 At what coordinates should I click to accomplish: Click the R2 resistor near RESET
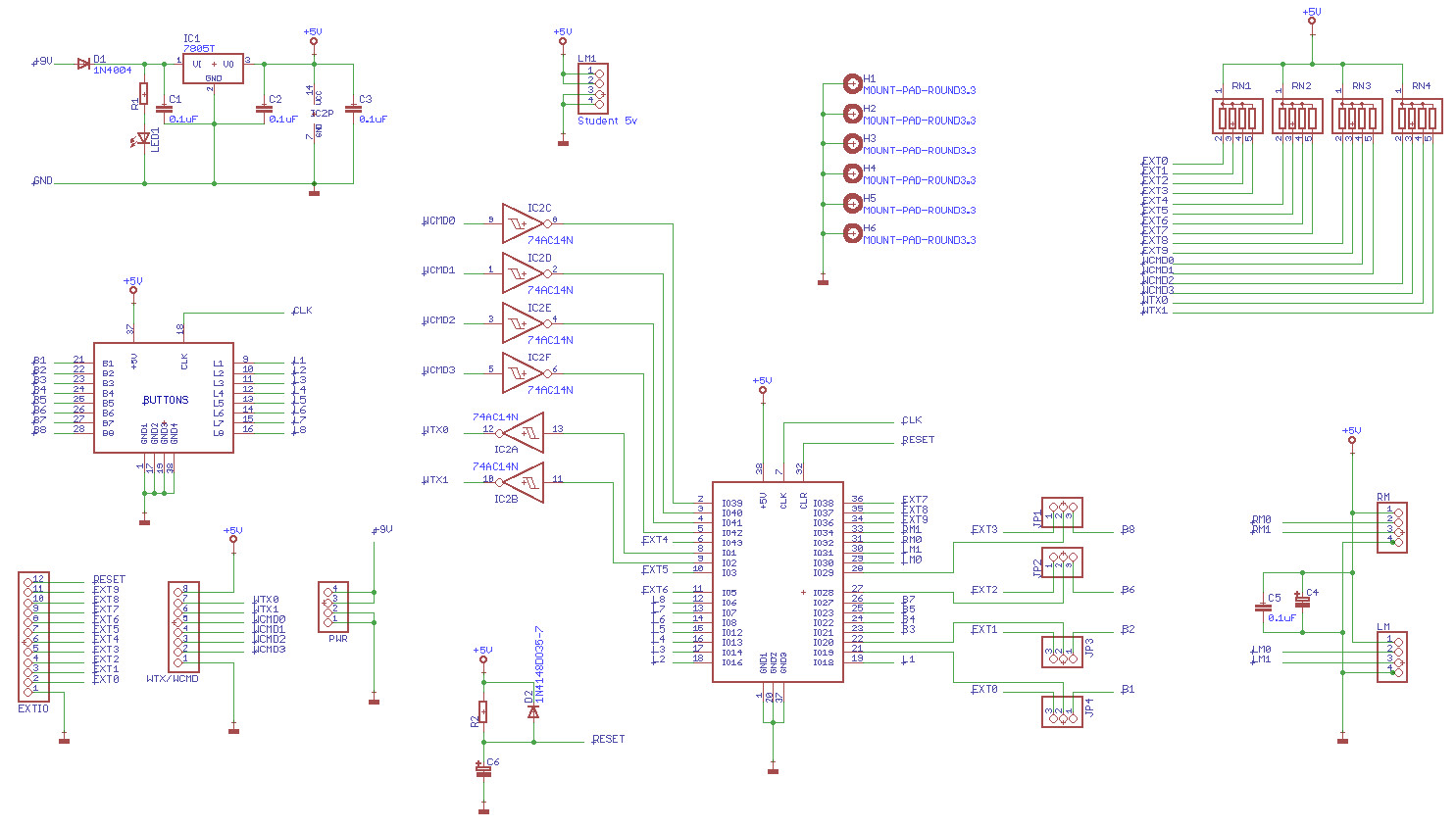(x=482, y=712)
